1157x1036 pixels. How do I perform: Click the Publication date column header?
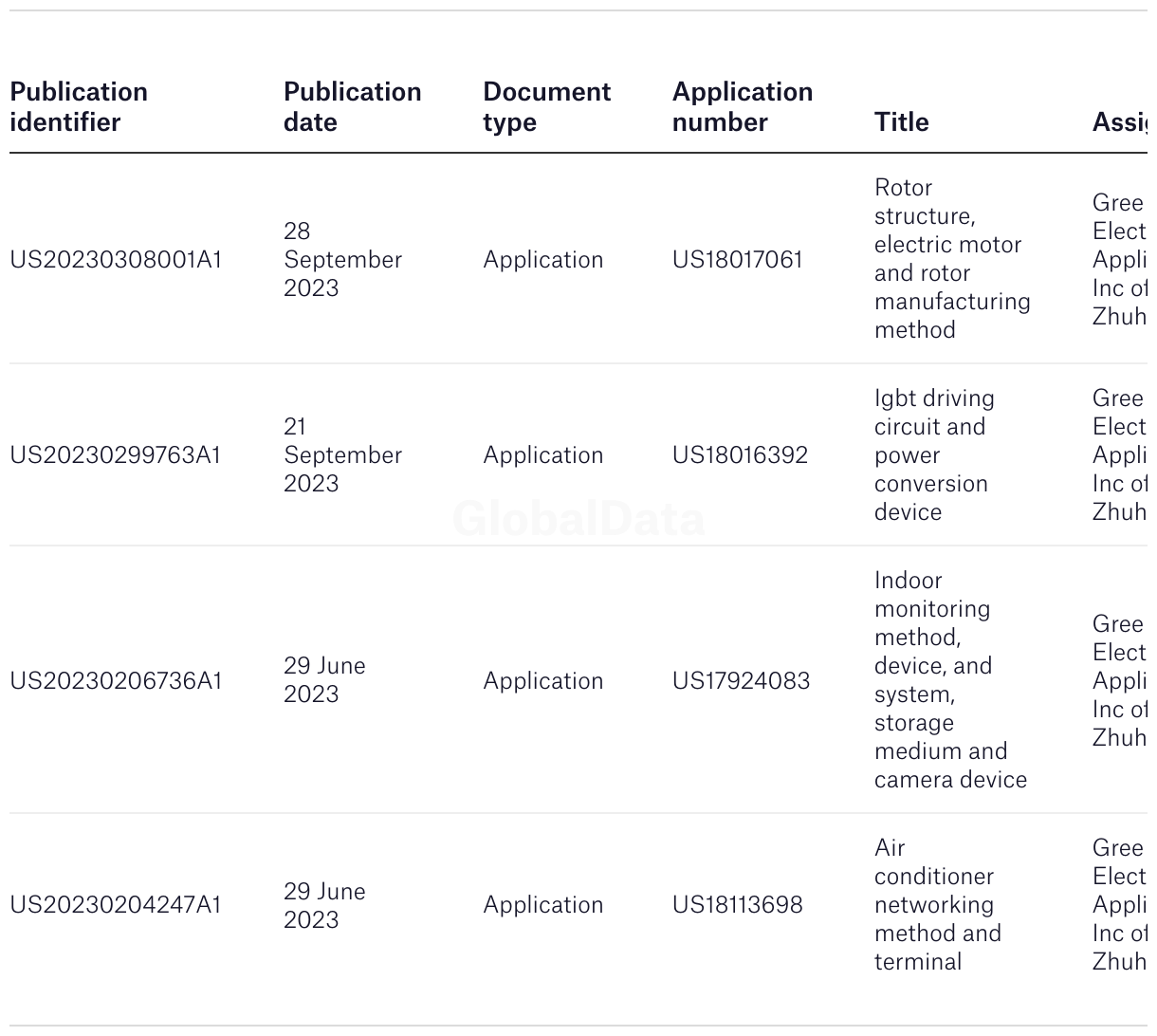pyautogui.click(x=352, y=107)
